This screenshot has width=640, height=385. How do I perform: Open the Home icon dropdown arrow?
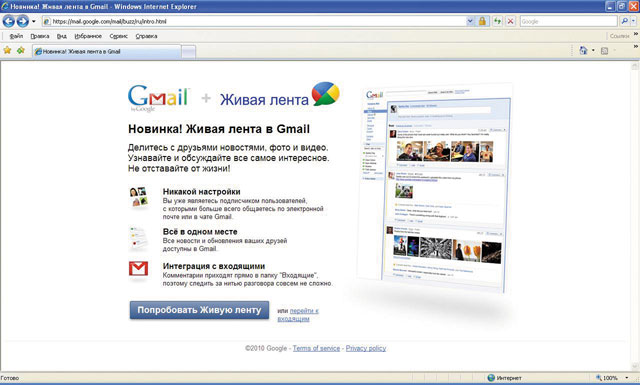tap(593, 51)
